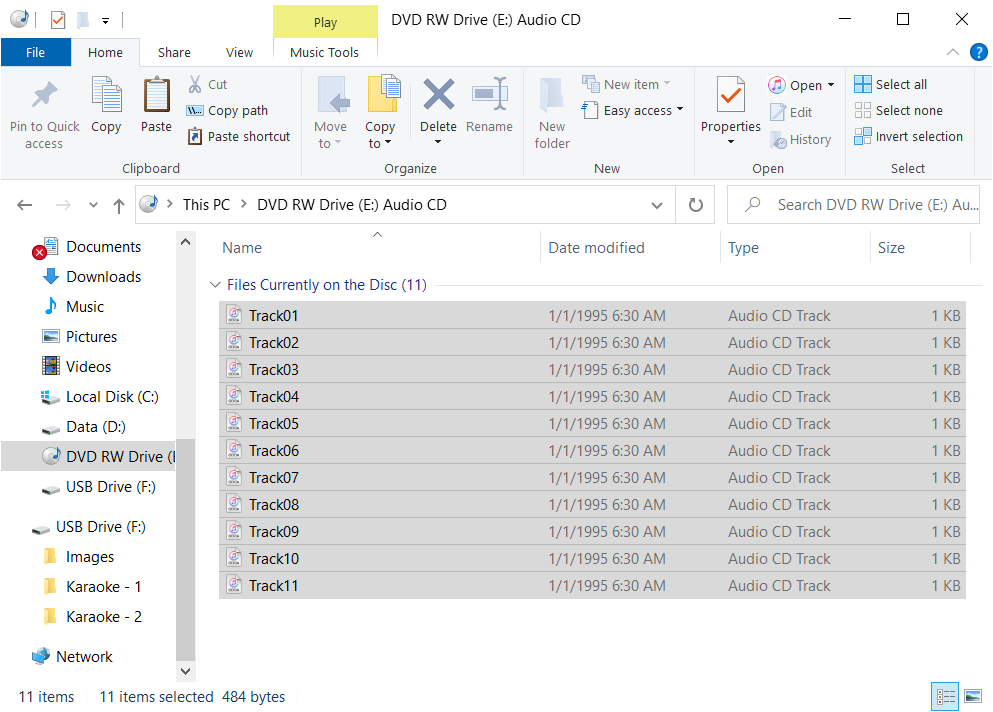Screen dimensions: 993x712
Task: Open the File menu tab
Action: tap(35, 52)
